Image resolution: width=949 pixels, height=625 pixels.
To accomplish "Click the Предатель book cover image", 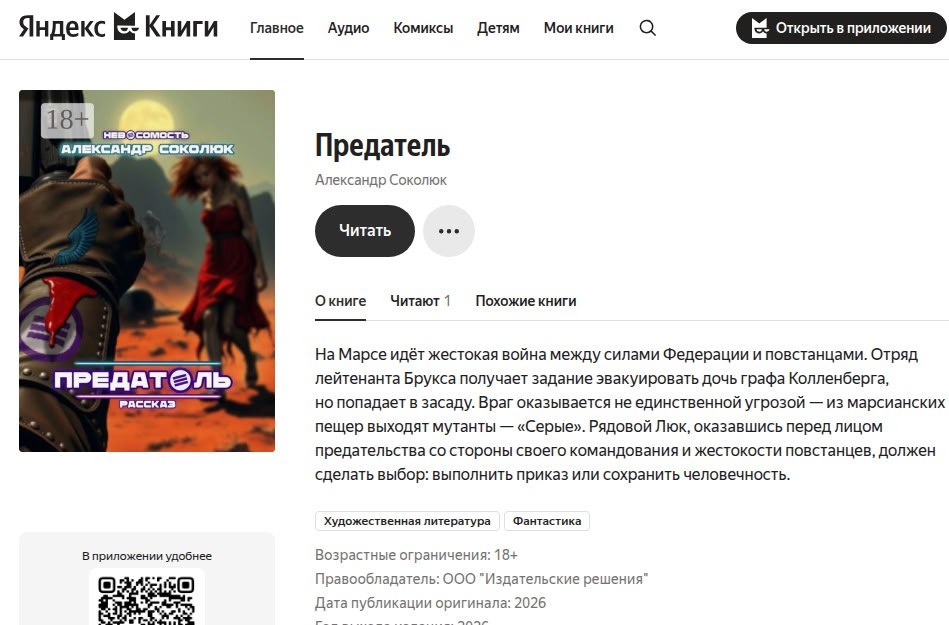I will 147,271.
